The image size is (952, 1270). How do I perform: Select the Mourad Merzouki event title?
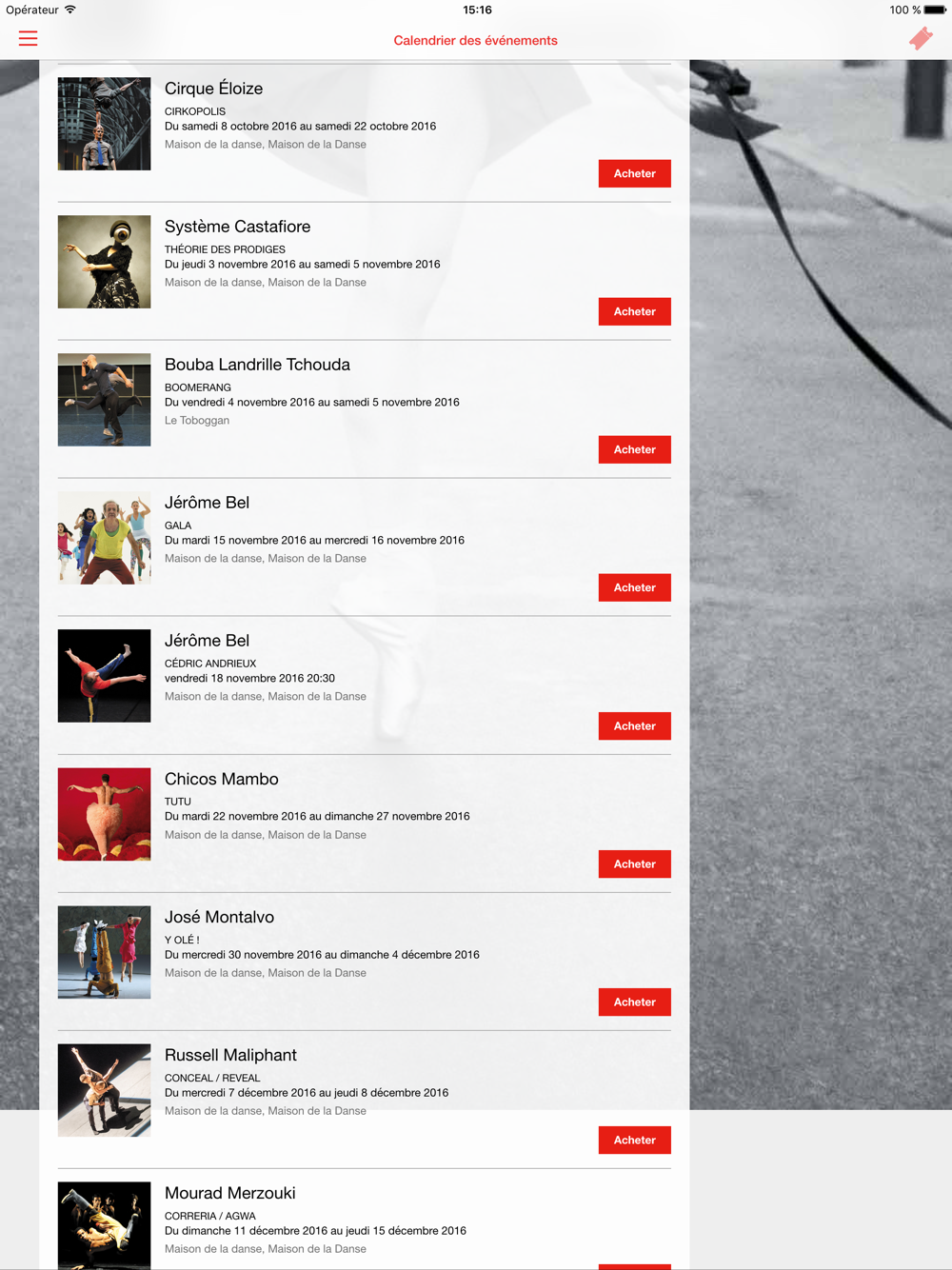[229, 1193]
